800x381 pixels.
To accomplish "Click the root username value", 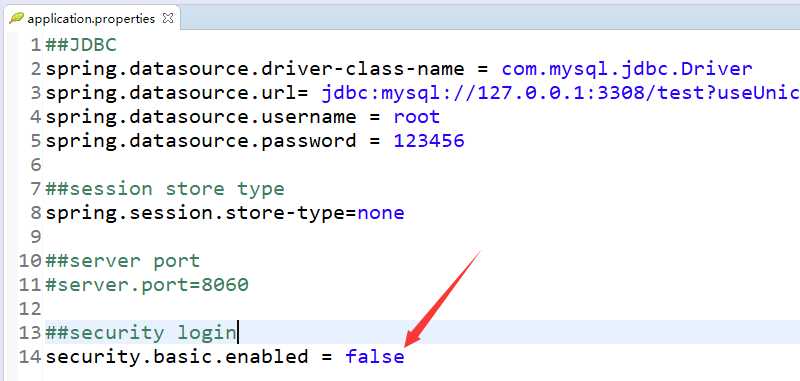I will click(416, 117).
